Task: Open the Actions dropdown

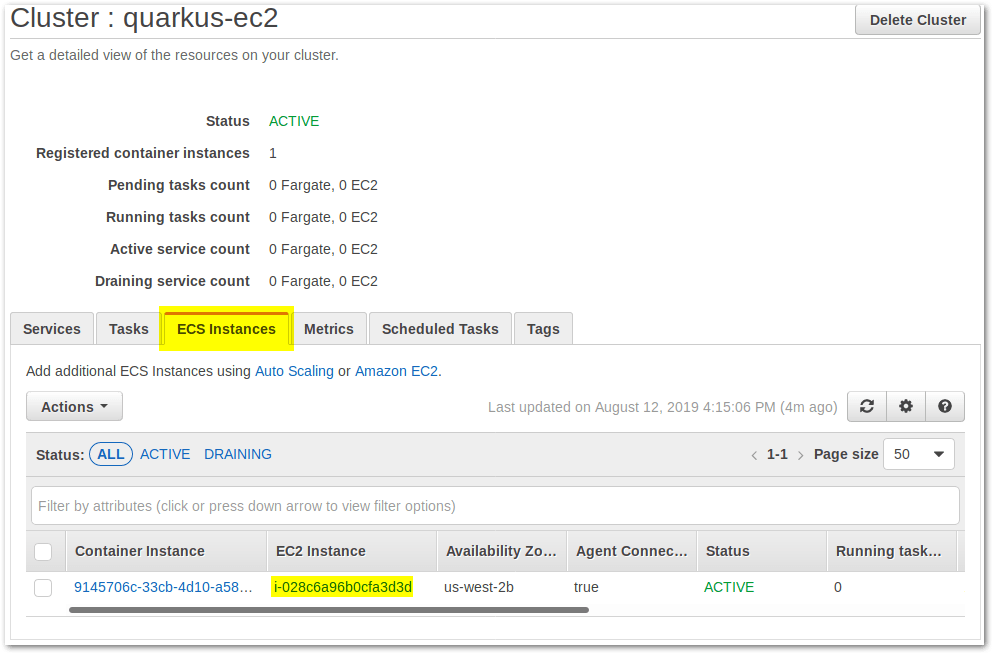Action: pyautogui.click(x=73, y=406)
